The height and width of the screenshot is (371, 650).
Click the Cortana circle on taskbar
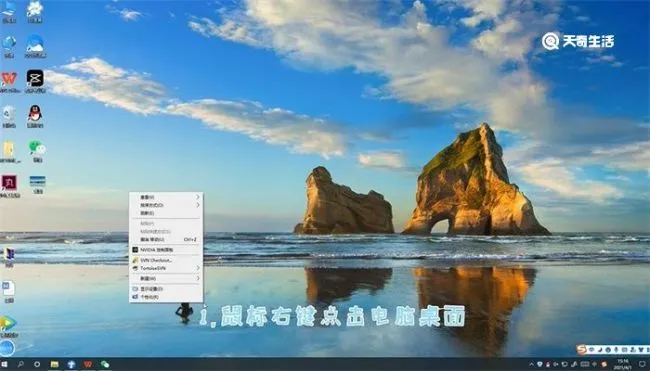37,364
